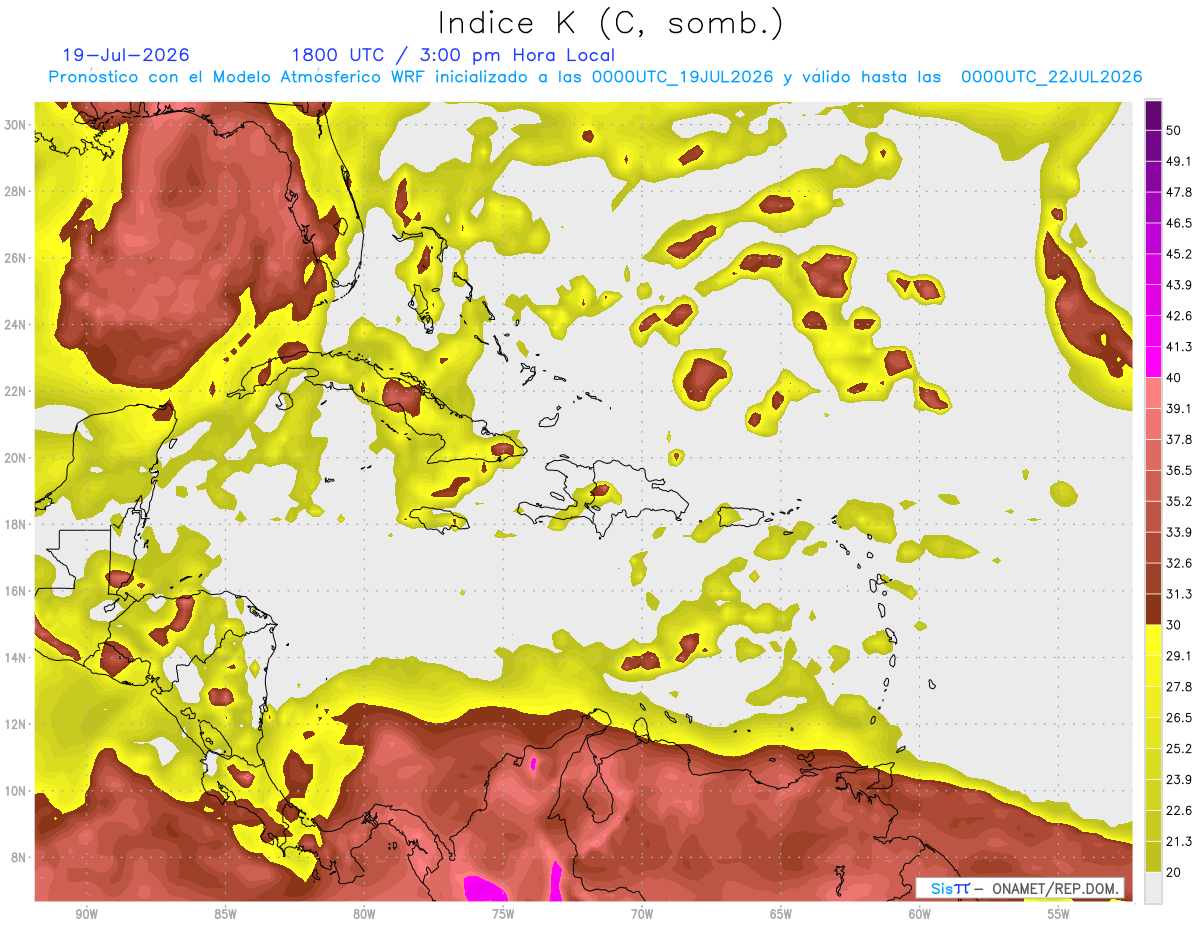Click the map title "Indice K (C, somb.)"
1200x927 pixels.
610,23
